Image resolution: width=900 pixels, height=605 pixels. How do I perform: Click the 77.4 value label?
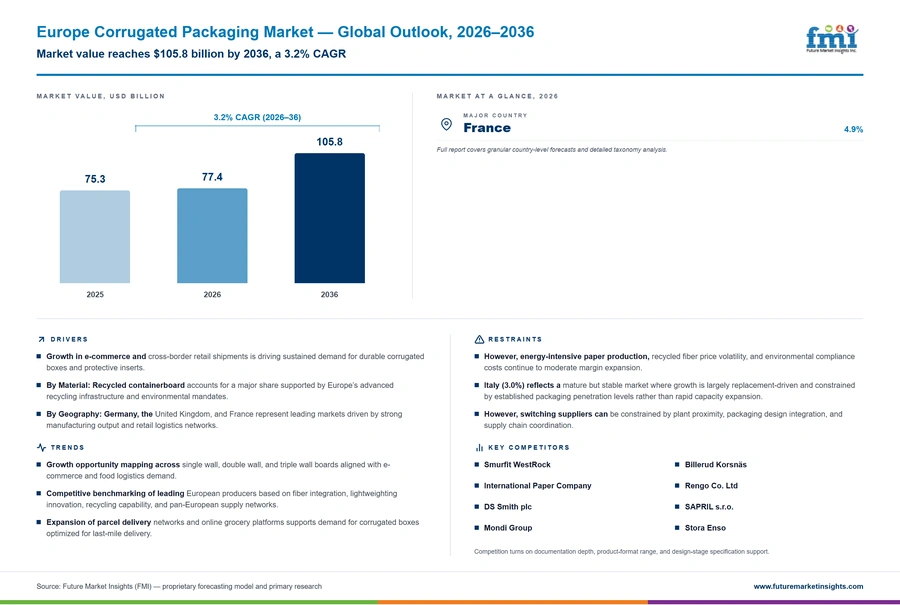coord(212,177)
